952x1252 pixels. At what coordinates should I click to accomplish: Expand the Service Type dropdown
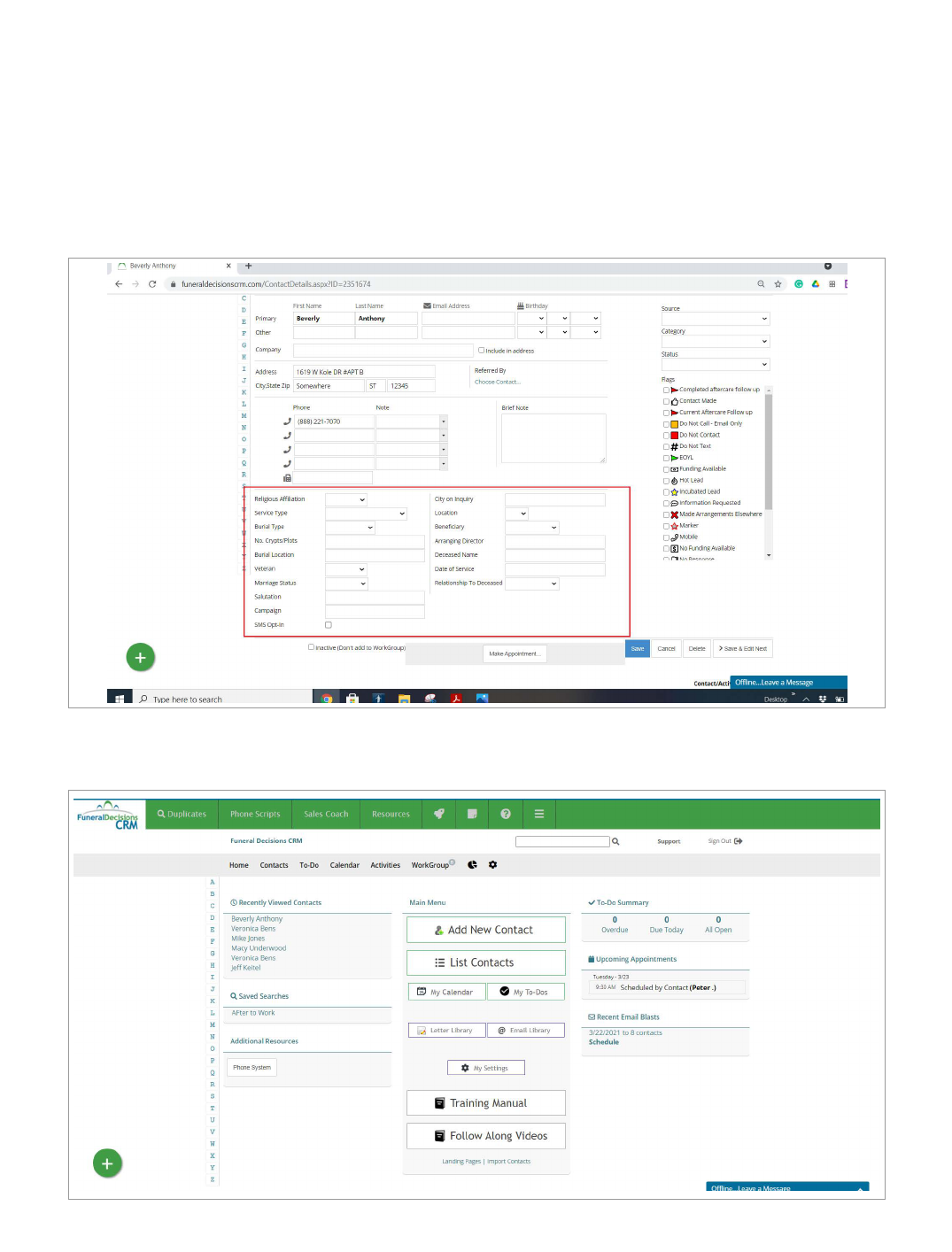[366, 514]
